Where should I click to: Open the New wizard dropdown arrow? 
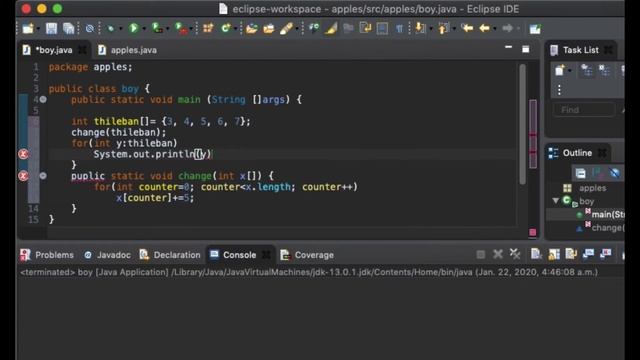click(x=38, y=29)
